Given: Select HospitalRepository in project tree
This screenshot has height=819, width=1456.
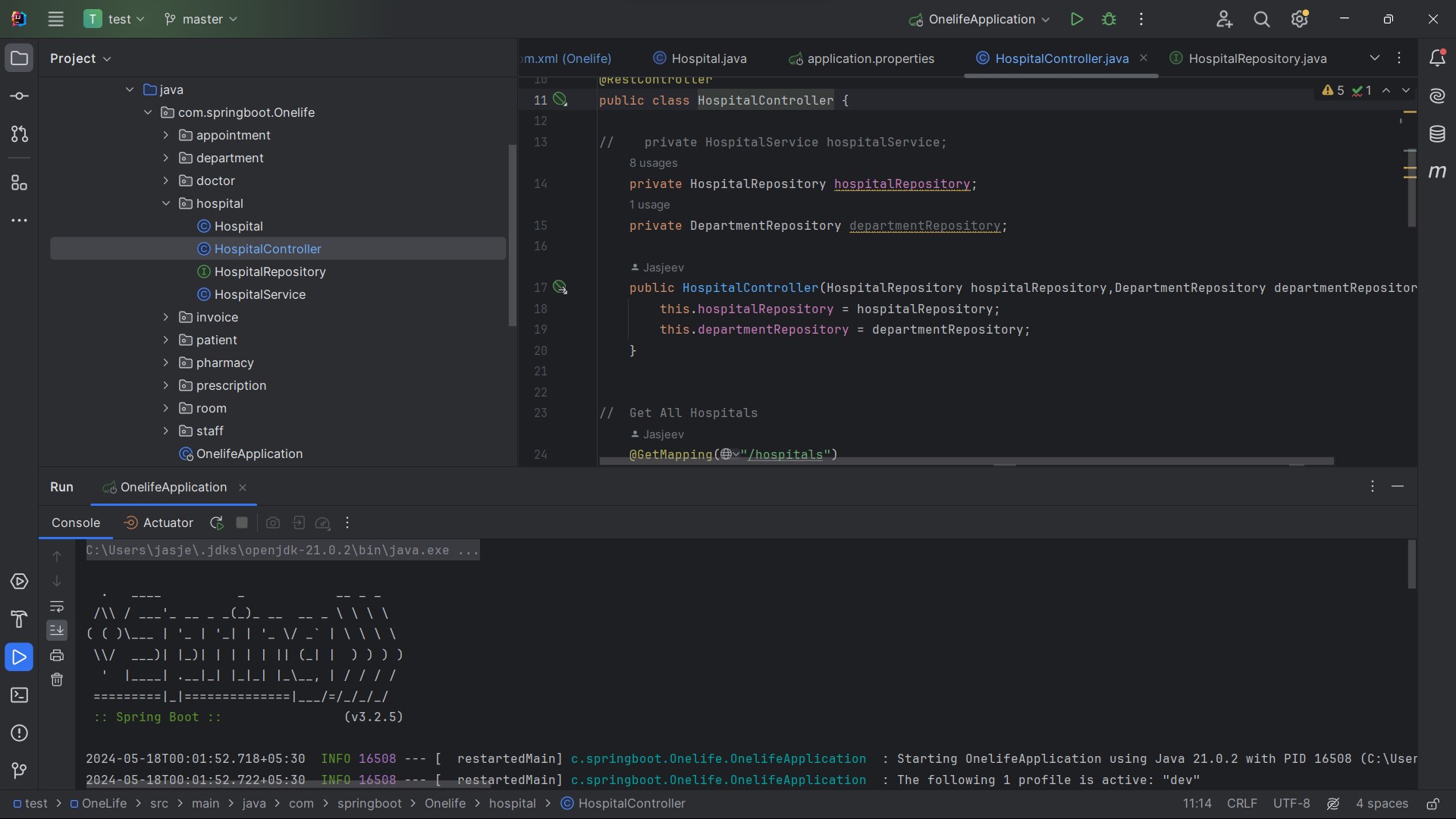Looking at the screenshot, I should 270,272.
